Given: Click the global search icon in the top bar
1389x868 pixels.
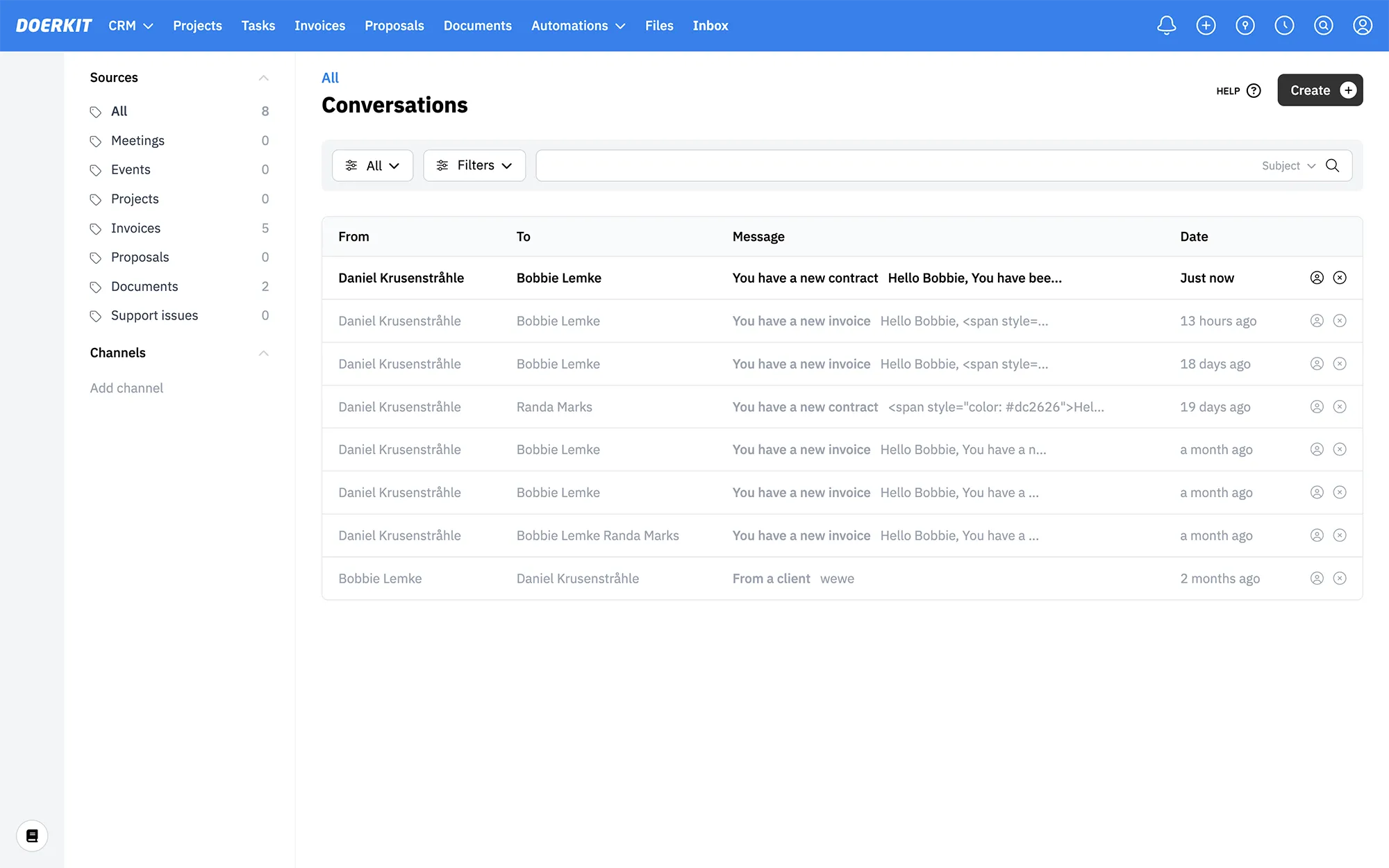Looking at the screenshot, I should pyautogui.click(x=1323, y=26).
